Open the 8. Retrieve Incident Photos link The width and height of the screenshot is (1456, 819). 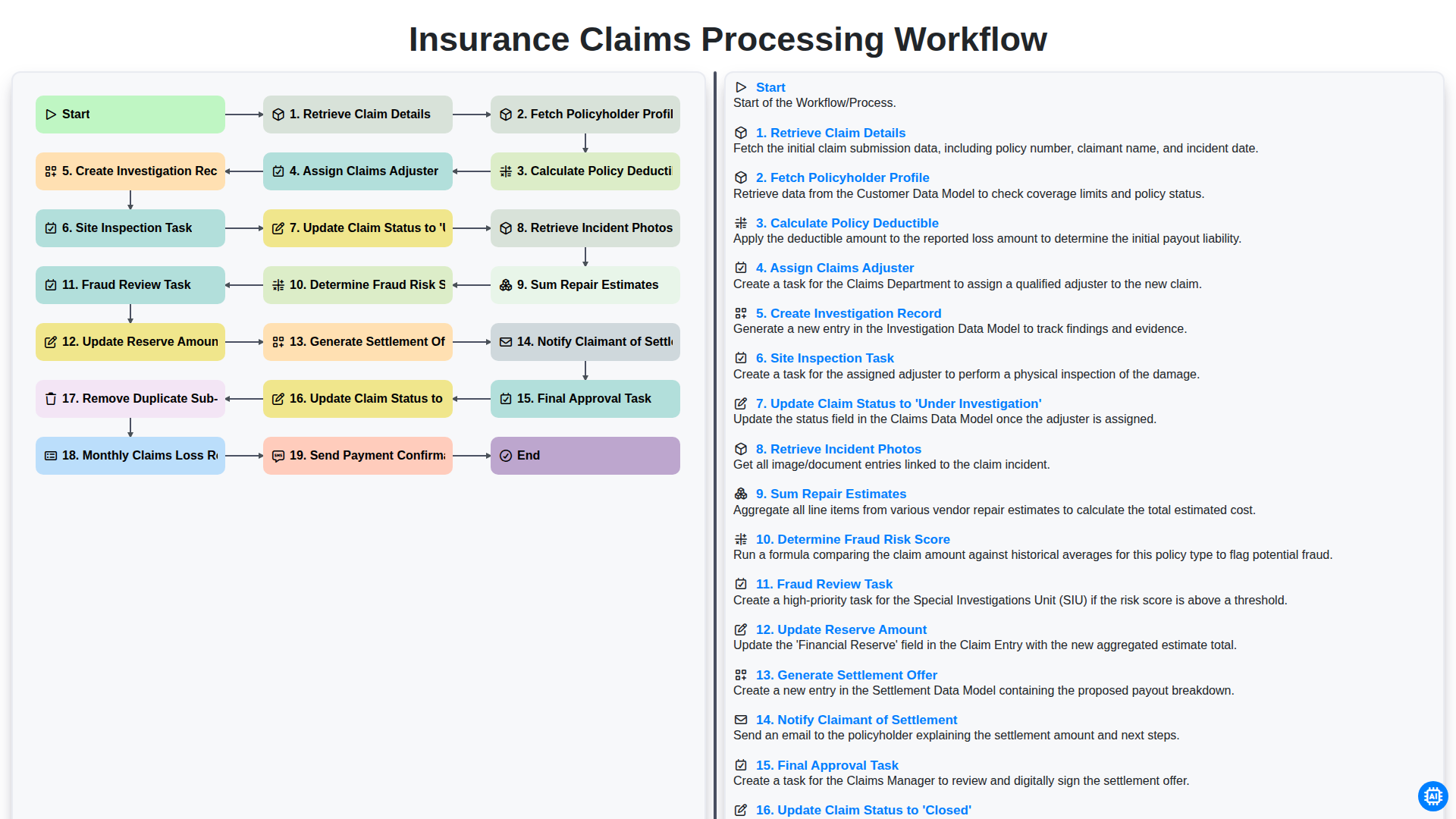click(x=839, y=449)
